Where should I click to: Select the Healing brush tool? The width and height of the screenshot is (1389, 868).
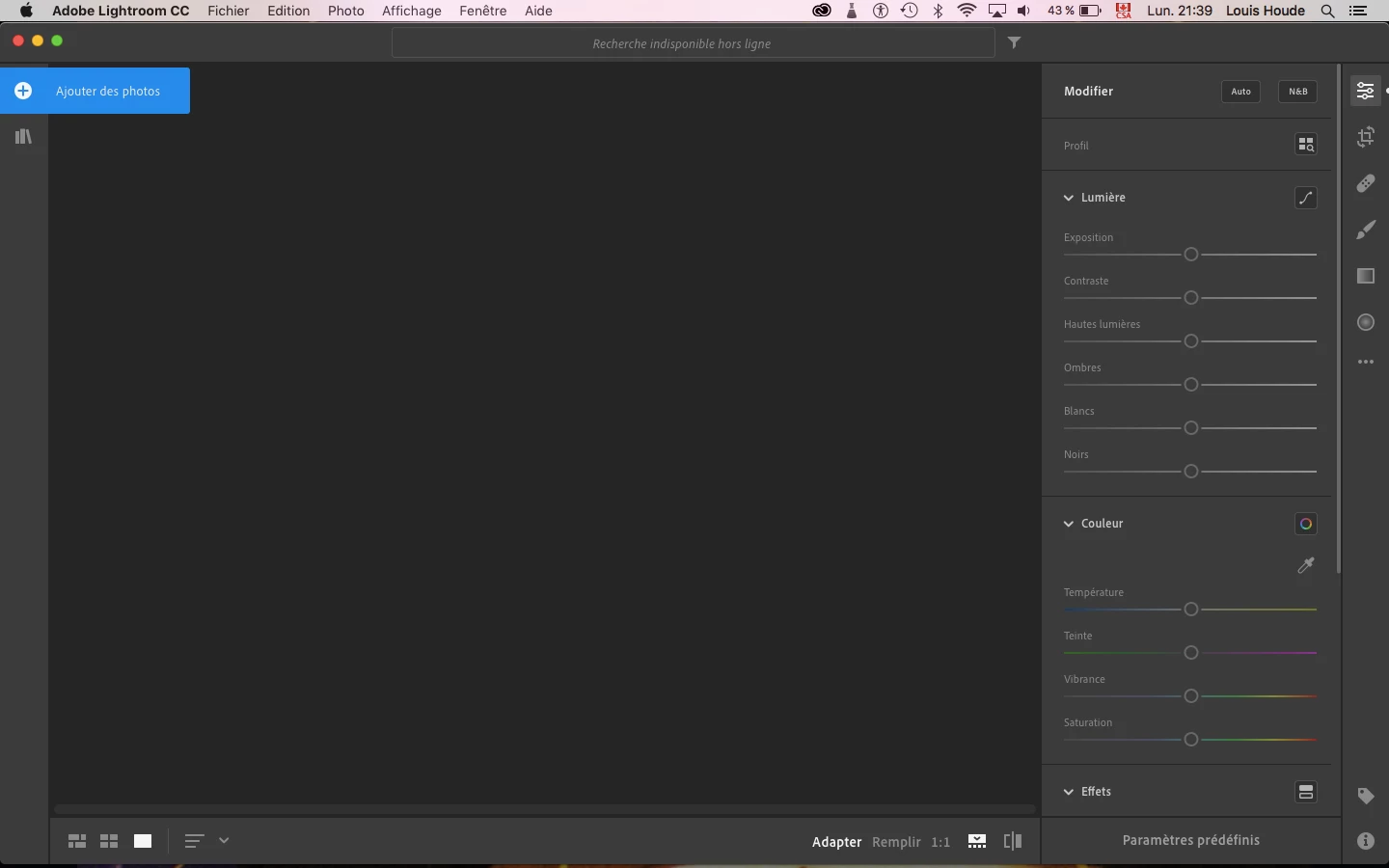[x=1366, y=183]
